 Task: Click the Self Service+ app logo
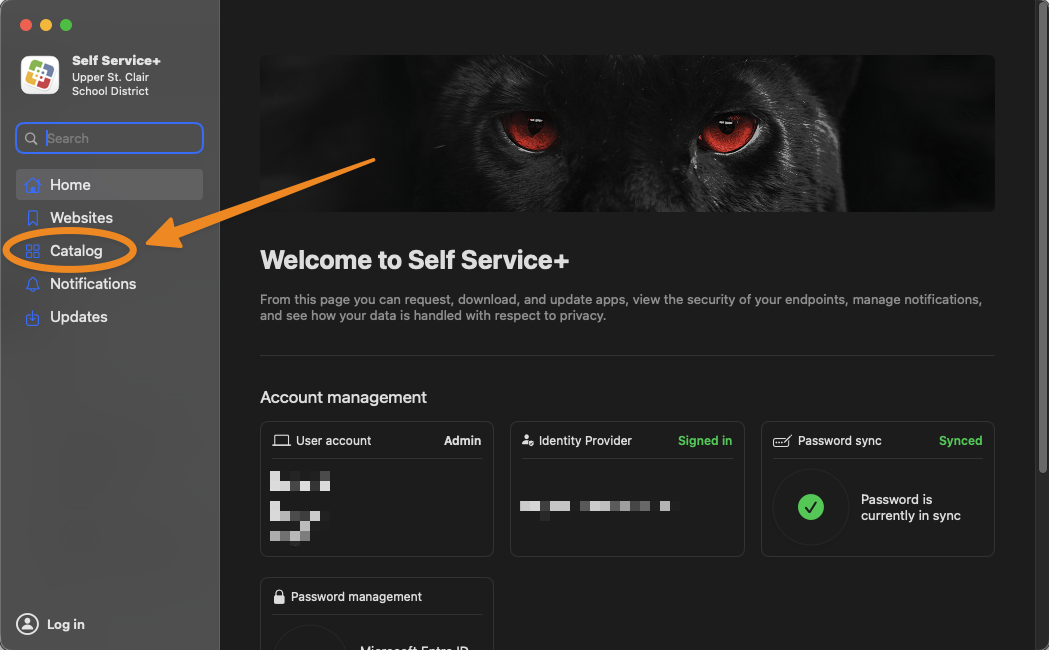pyautogui.click(x=40, y=75)
